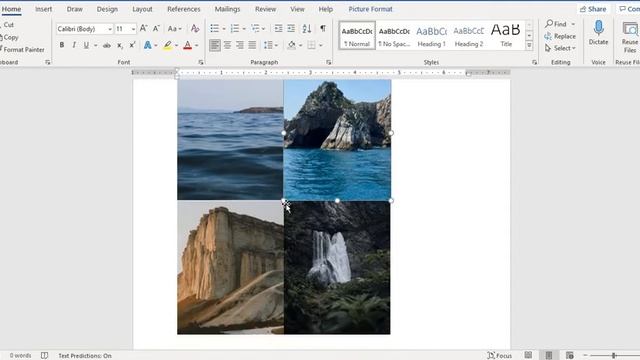Open Paragraph dialog launcher
640x360 pixels.
[x=329, y=62]
